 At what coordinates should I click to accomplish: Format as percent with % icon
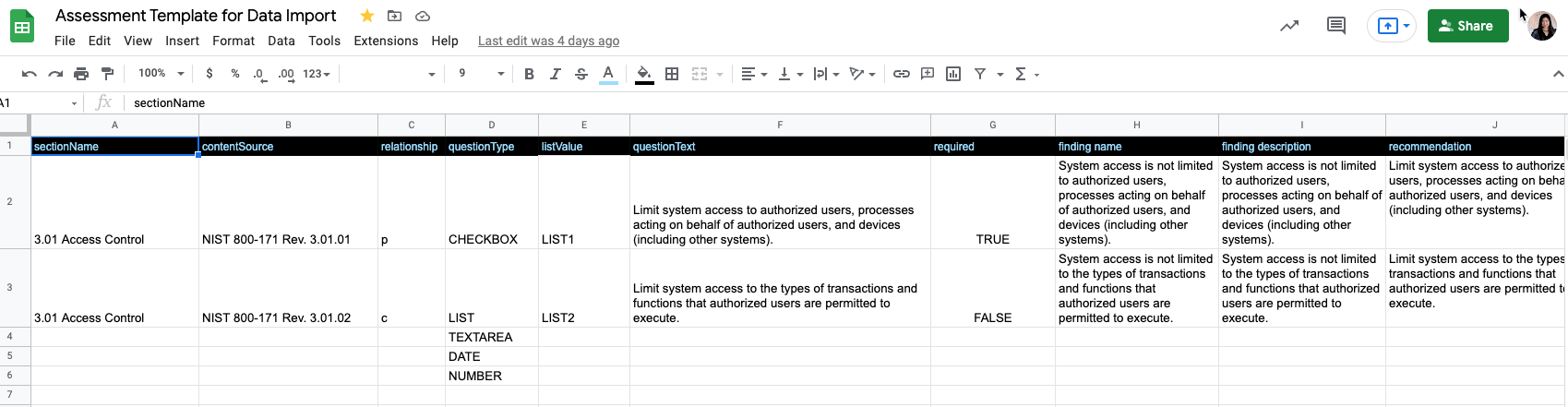[235, 74]
